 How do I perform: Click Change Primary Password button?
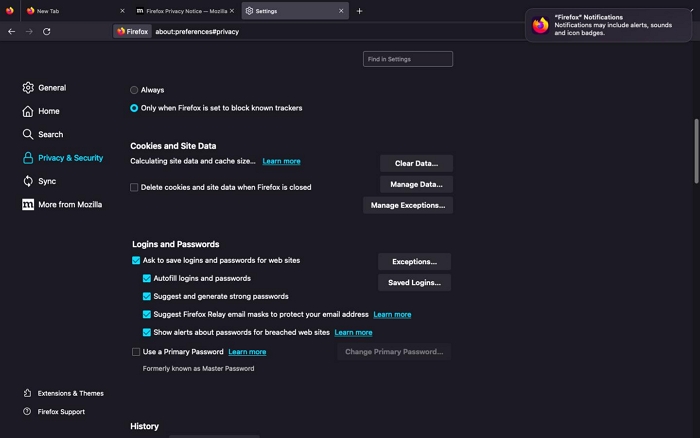click(394, 352)
